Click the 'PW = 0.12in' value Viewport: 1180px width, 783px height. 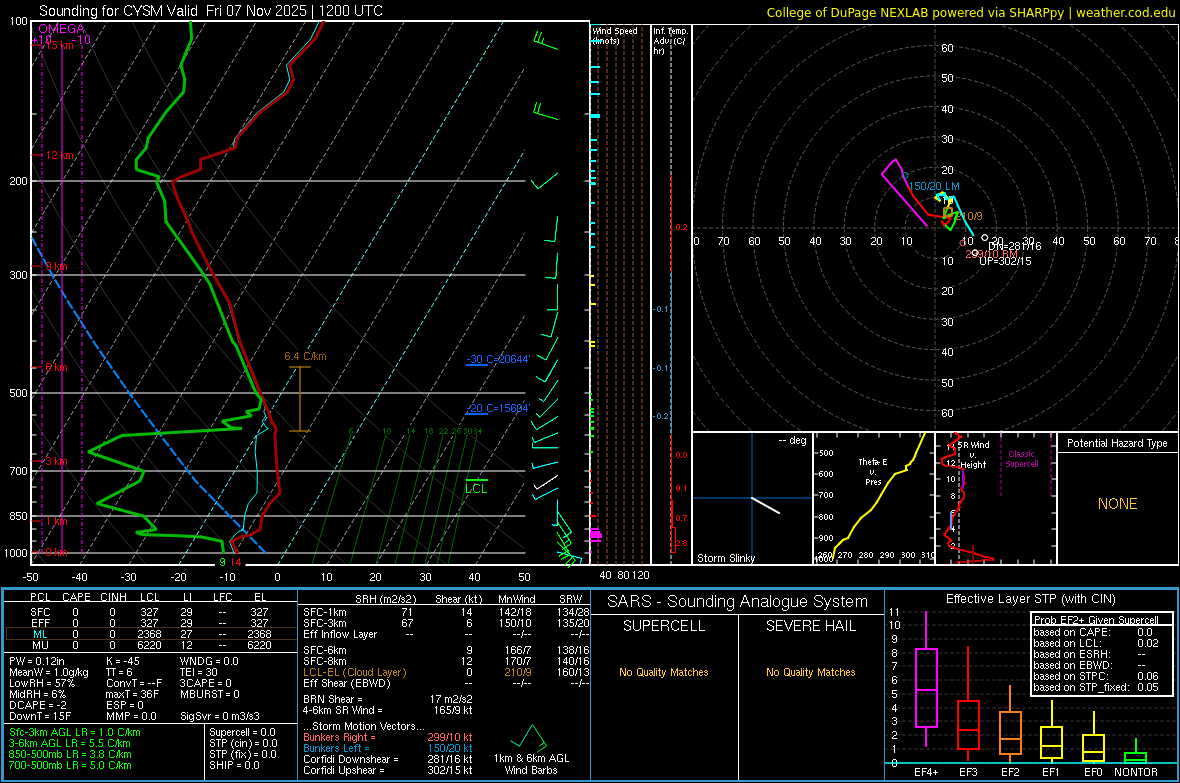tap(37, 661)
